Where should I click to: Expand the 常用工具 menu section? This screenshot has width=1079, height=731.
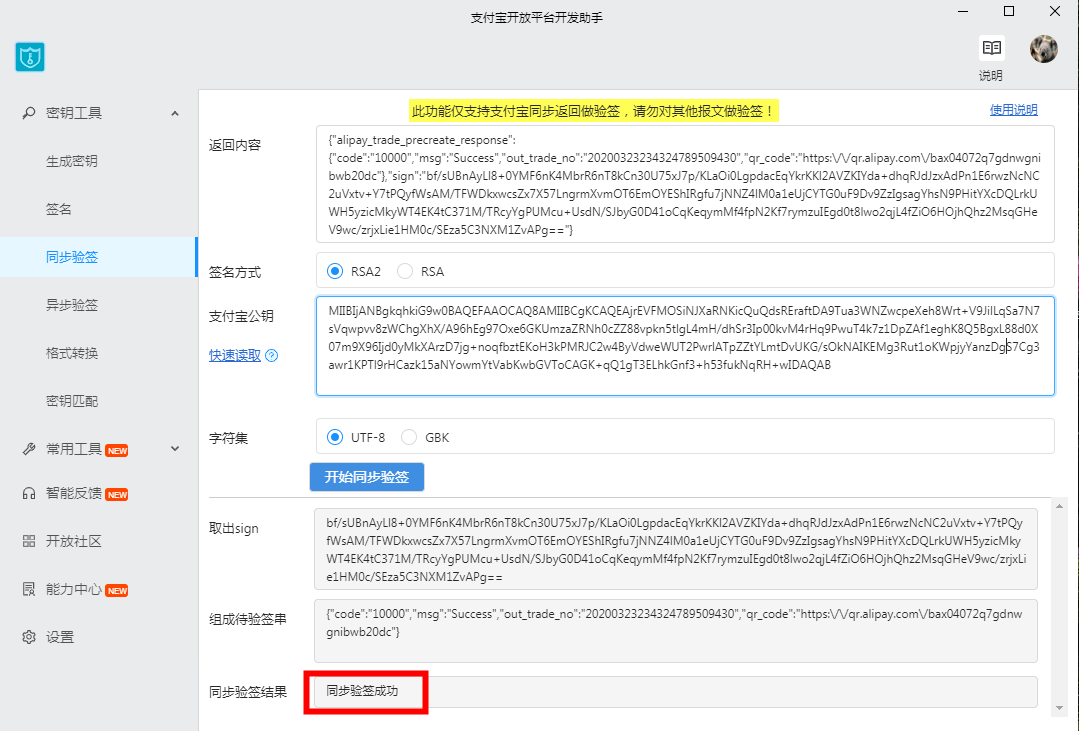coord(175,449)
